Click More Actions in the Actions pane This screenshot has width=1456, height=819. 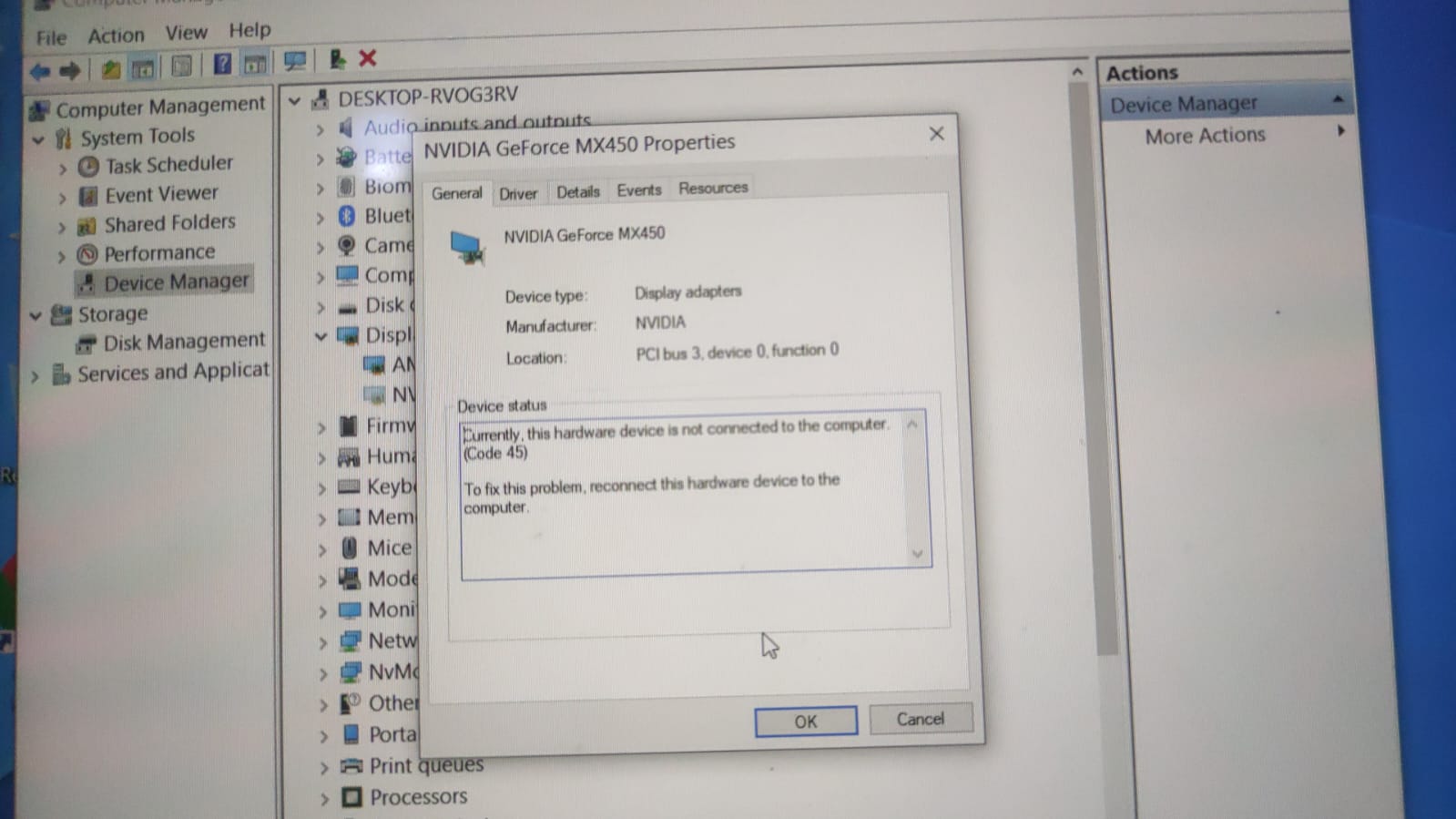[1205, 136]
